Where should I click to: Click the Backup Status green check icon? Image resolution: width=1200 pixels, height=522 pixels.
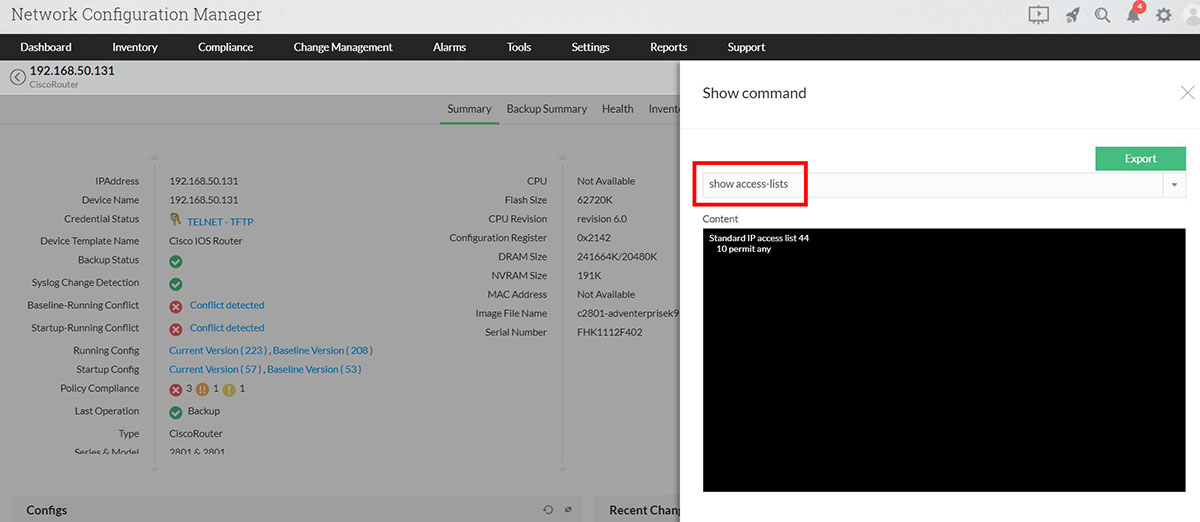176,261
